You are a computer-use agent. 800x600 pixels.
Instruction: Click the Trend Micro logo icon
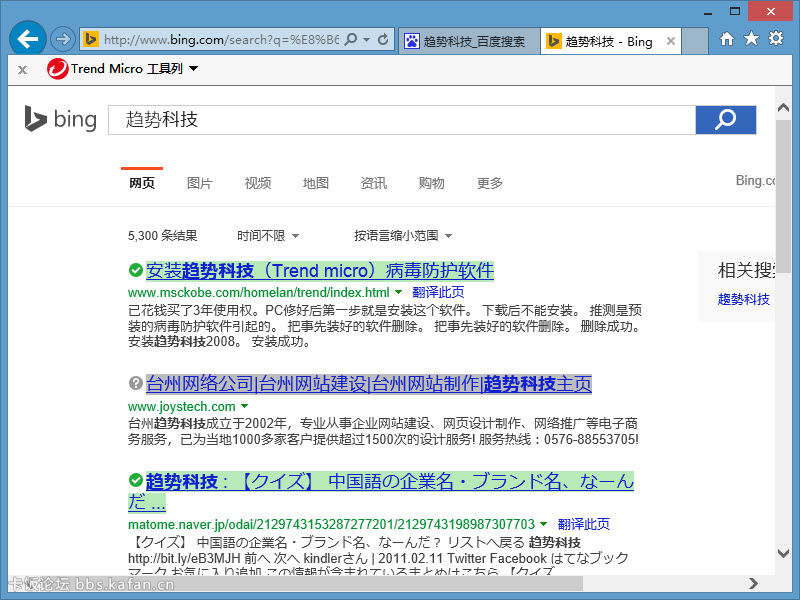pyautogui.click(x=57, y=69)
